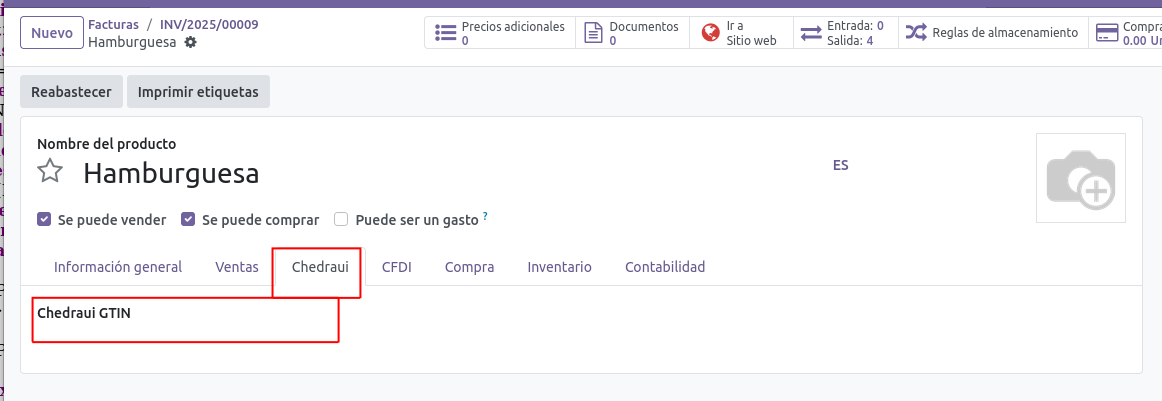The height and width of the screenshot is (401, 1162).
Task: Switch to the Información general tab
Action: coord(118,267)
